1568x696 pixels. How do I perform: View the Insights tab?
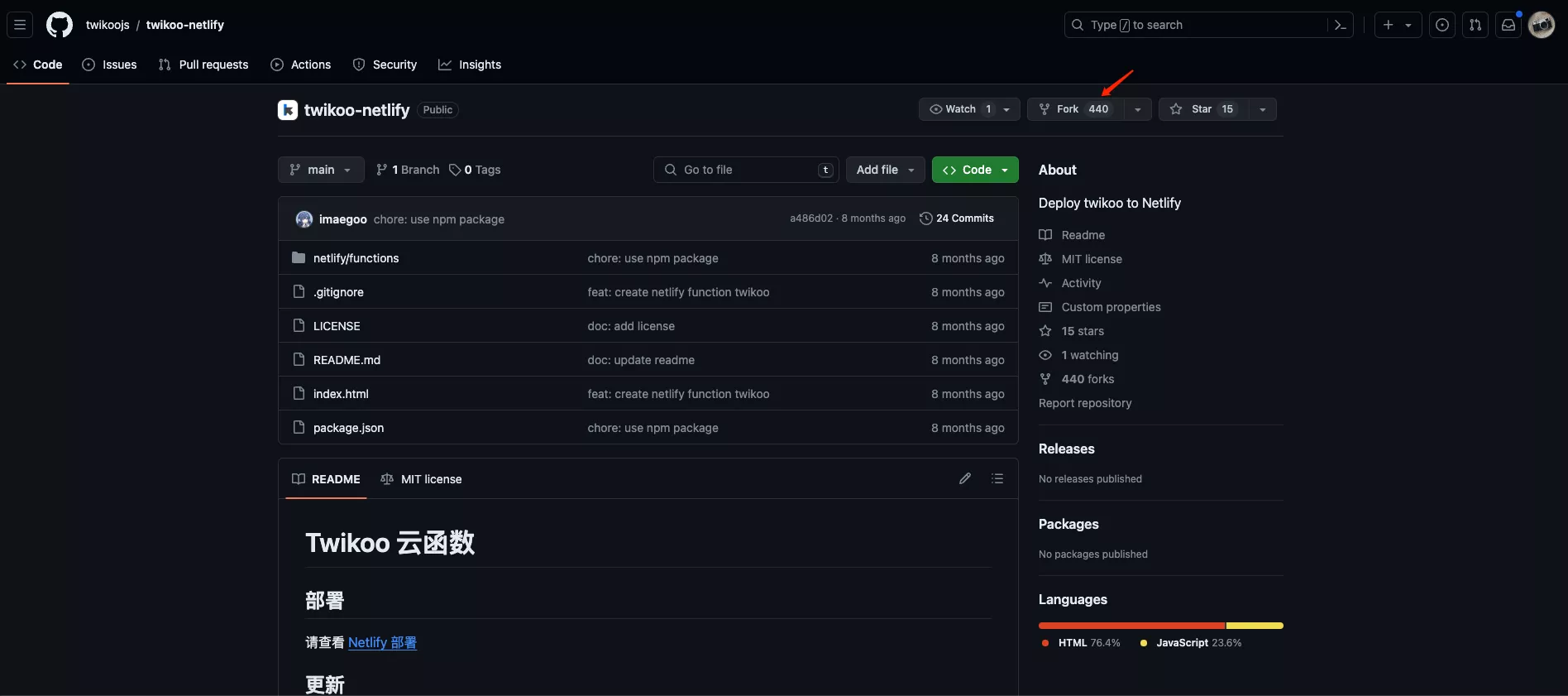(470, 65)
